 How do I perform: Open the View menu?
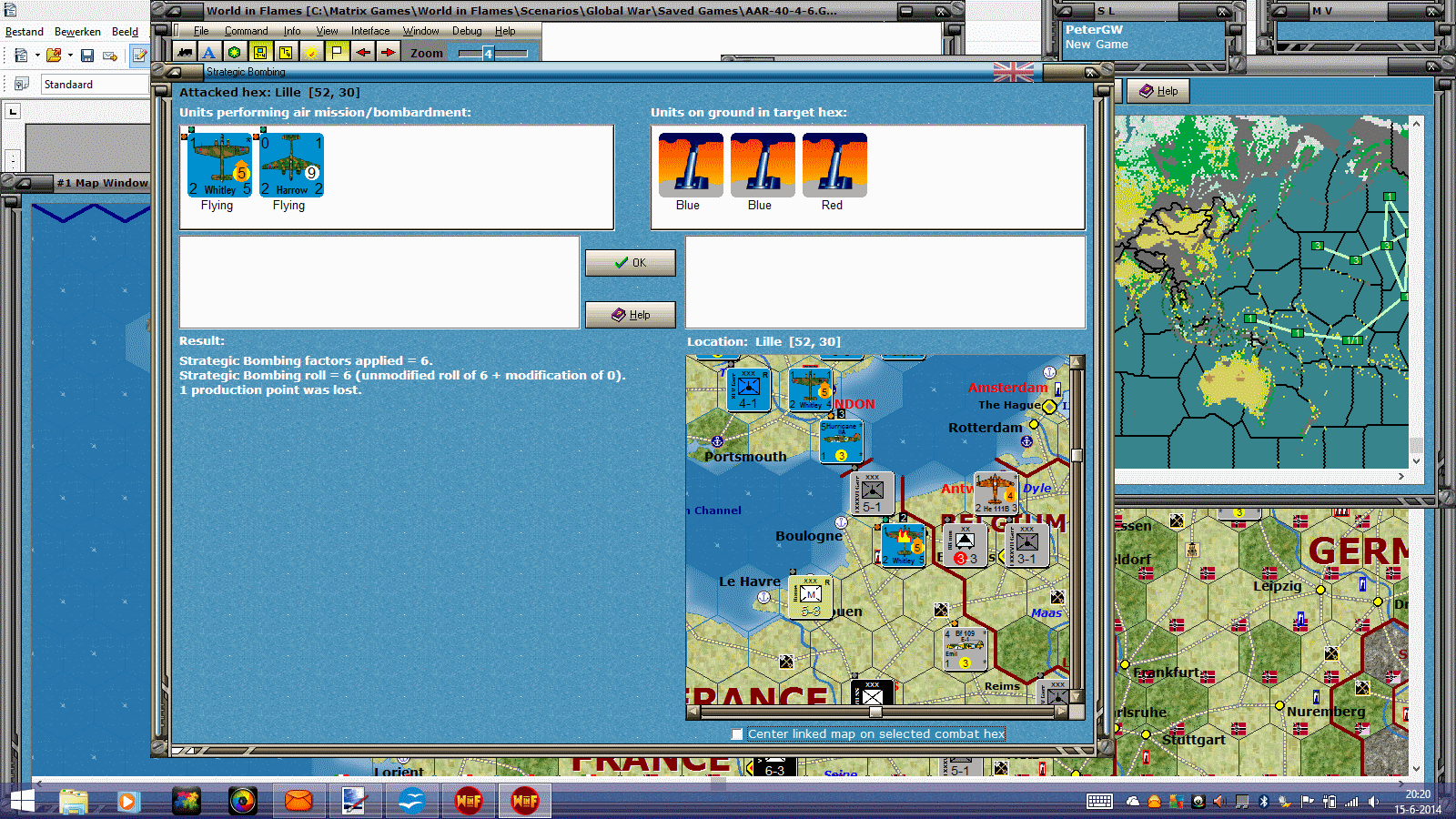327,31
